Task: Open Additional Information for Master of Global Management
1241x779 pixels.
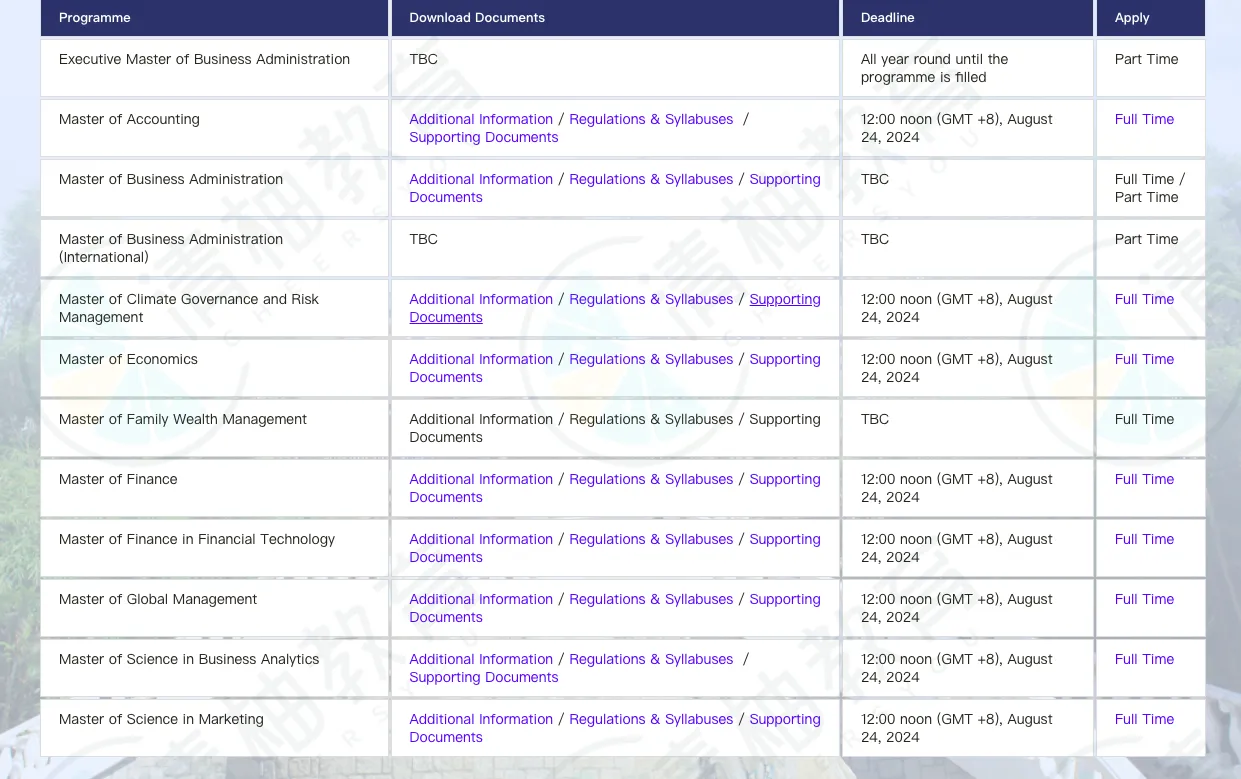Action: (480, 599)
